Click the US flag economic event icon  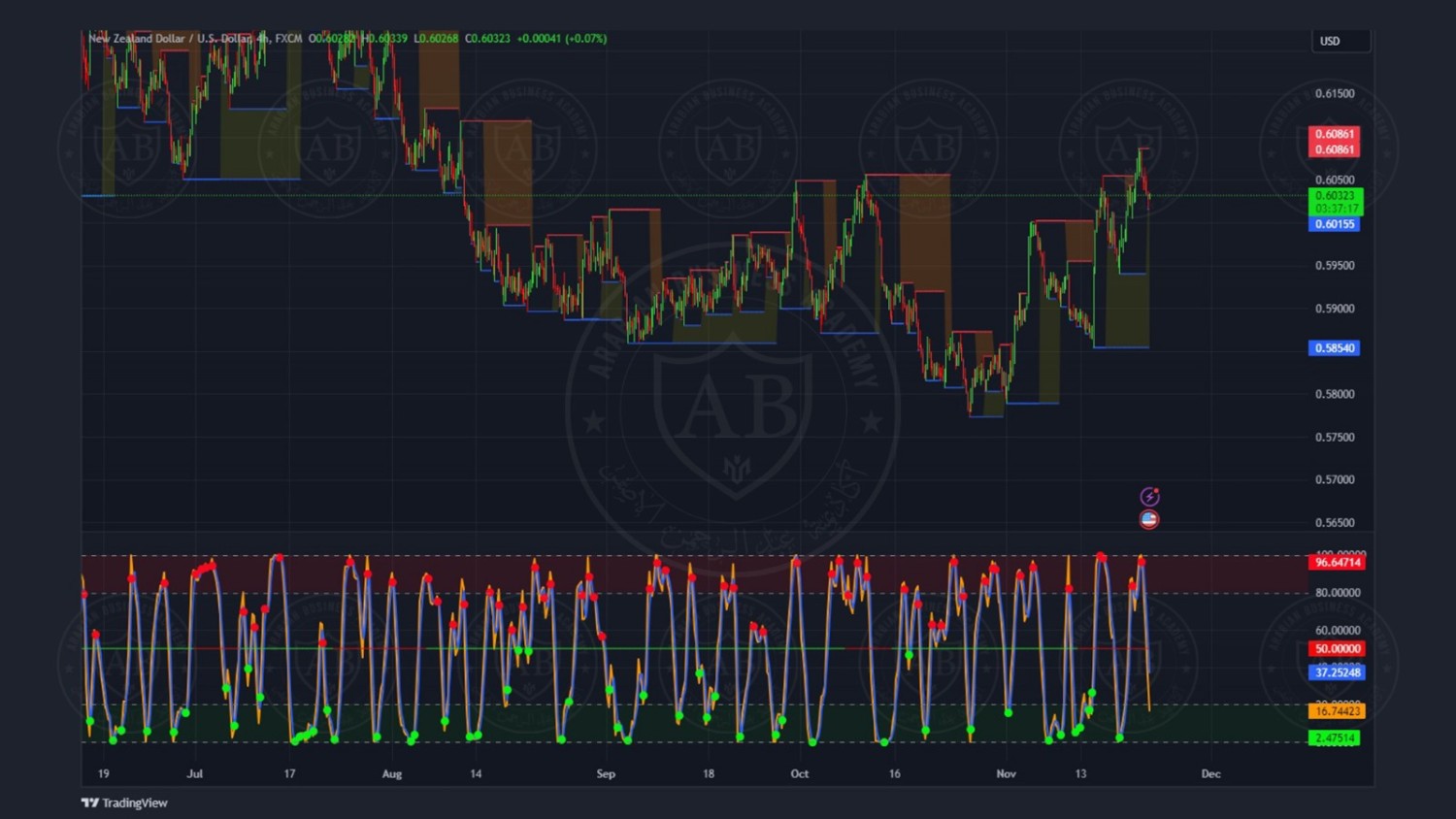[1149, 520]
